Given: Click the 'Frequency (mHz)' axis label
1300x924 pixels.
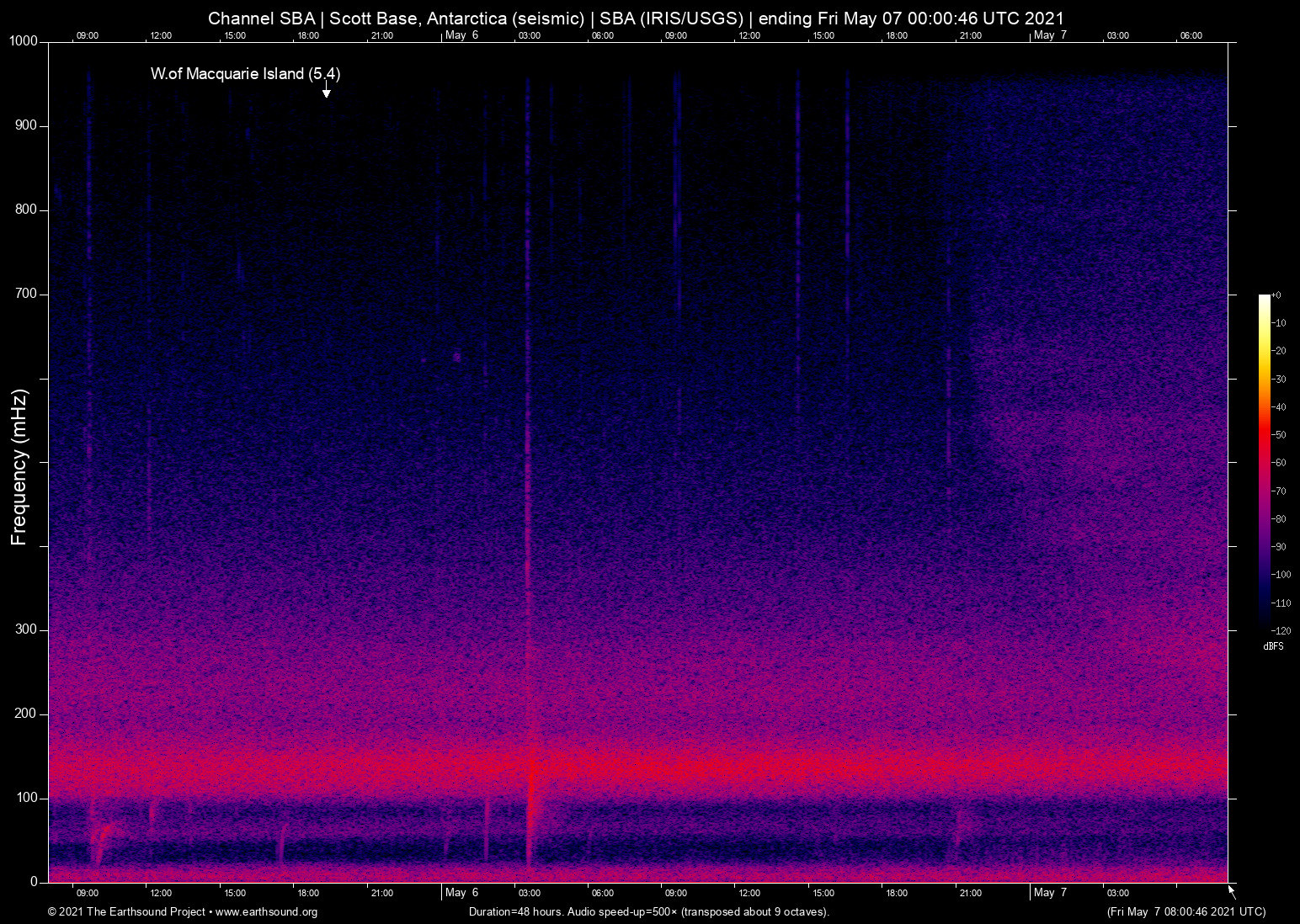Looking at the screenshot, I should (19, 467).
